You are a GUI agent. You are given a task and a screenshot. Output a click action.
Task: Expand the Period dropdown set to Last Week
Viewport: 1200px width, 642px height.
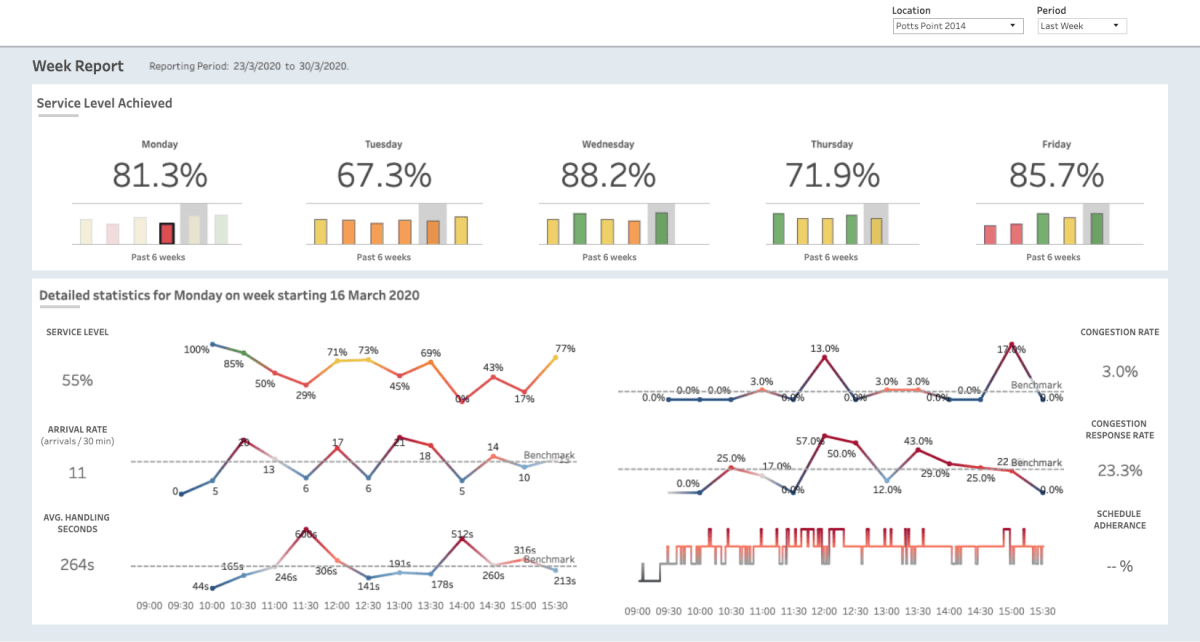(1081, 26)
